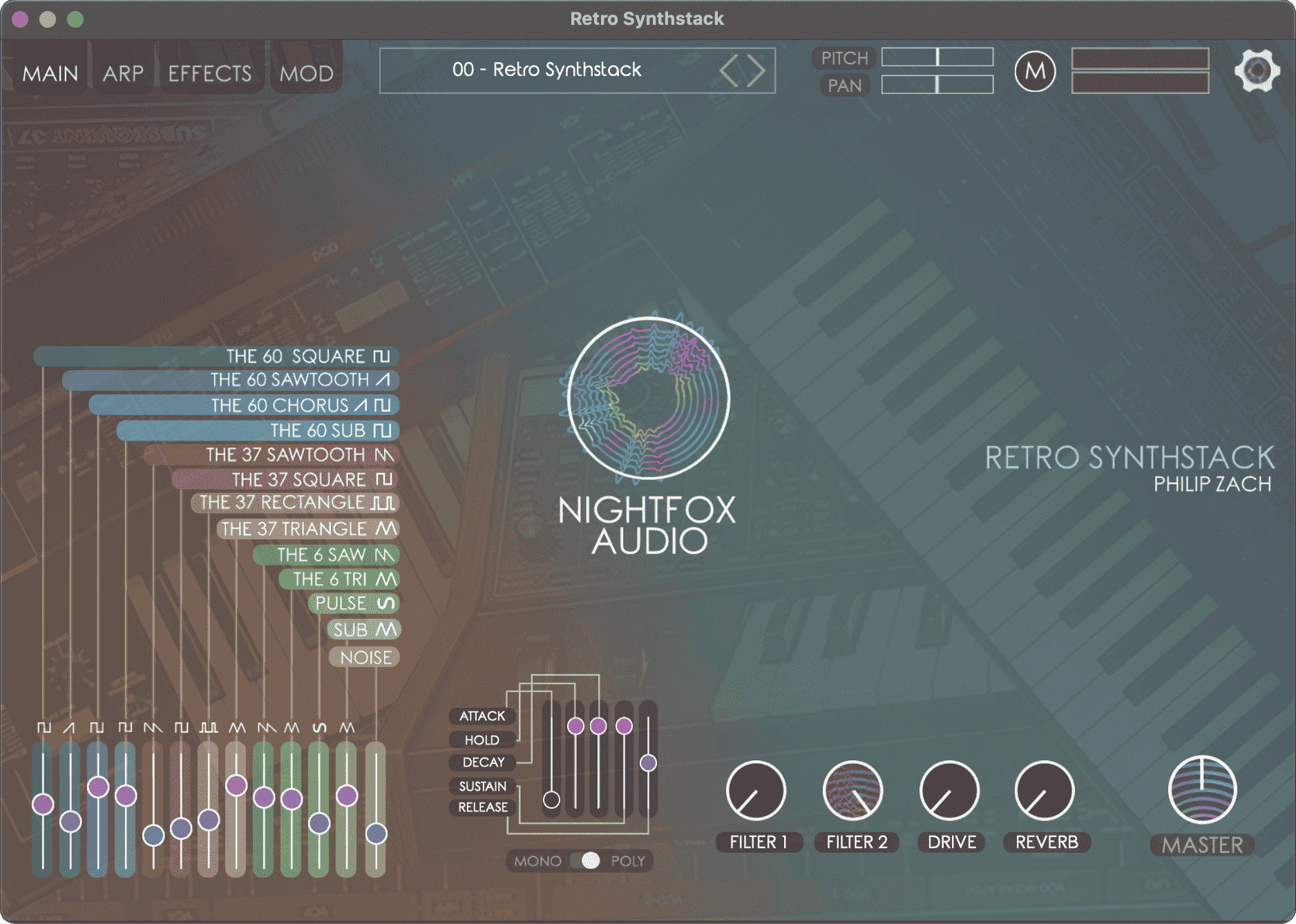
Task: Click the pulse wave icon beside PULSE
Action: [x=385, y=603]
